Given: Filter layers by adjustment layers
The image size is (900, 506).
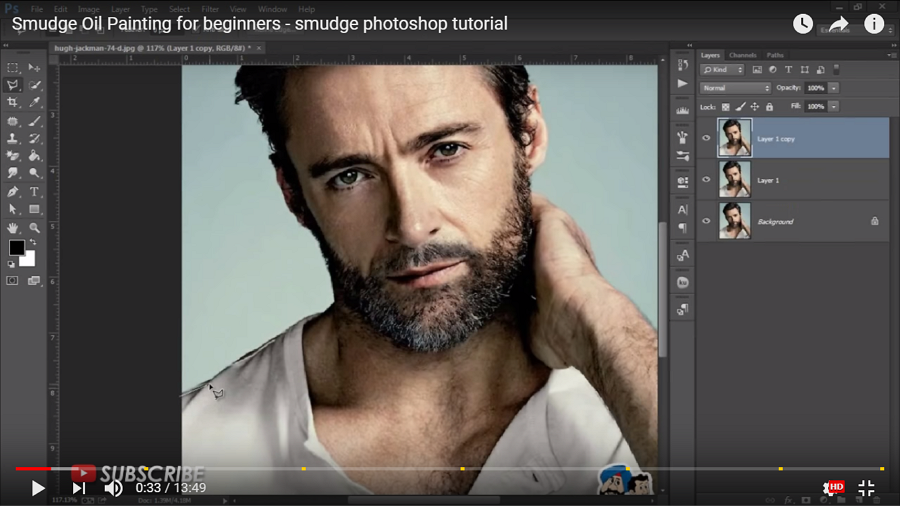Looking at the screenshot, I should coord(773,70).
